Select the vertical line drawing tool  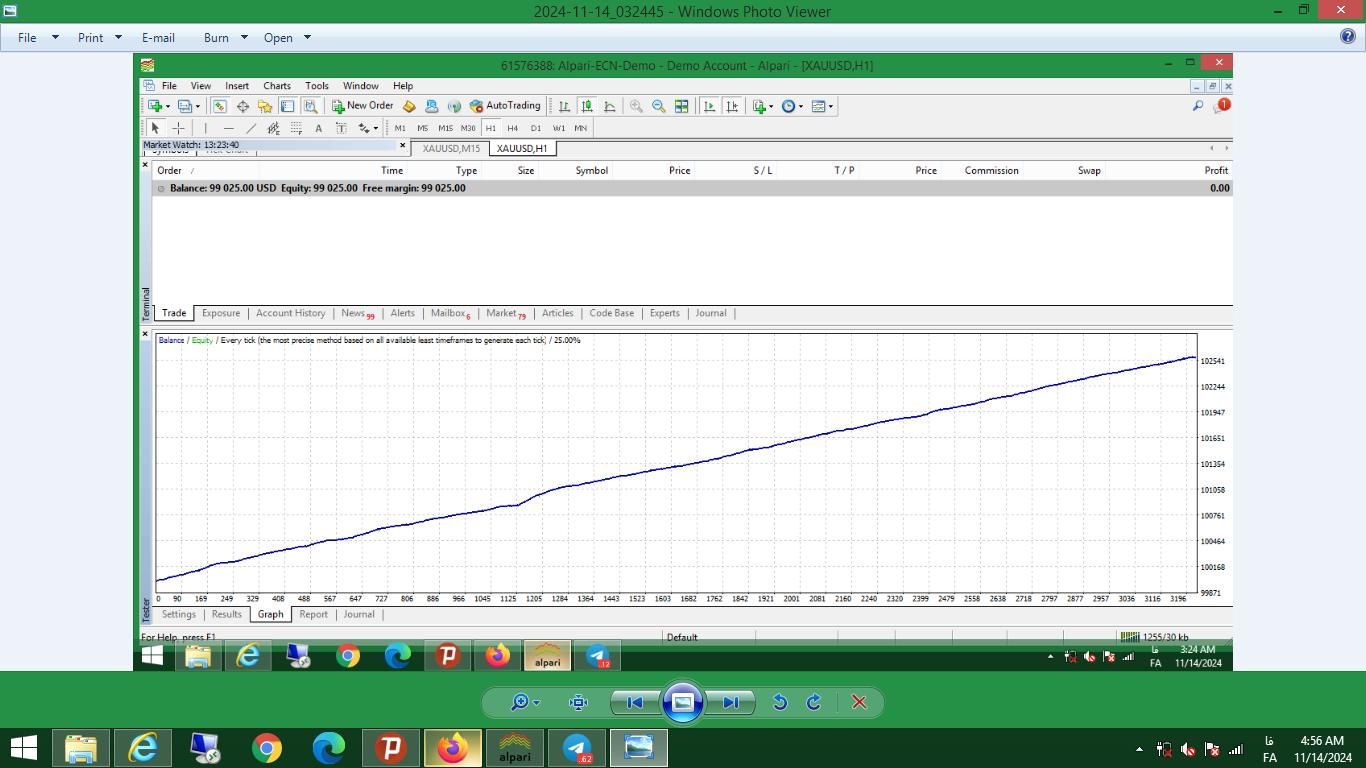point(205,128)
